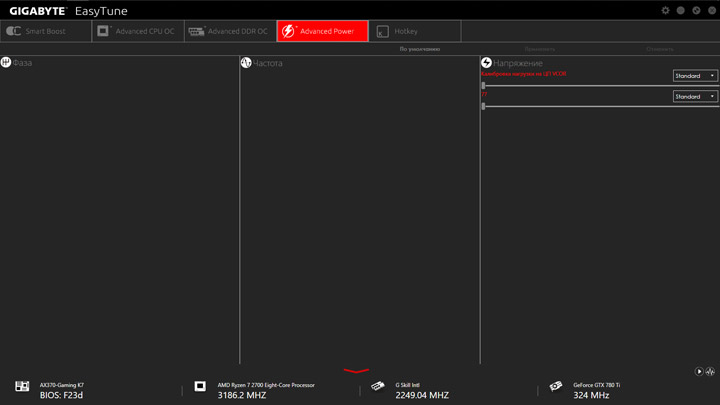720x405 pixels.
Task: Click the Напряжение lightning bolt icon
Action: [x=486, y=62]
